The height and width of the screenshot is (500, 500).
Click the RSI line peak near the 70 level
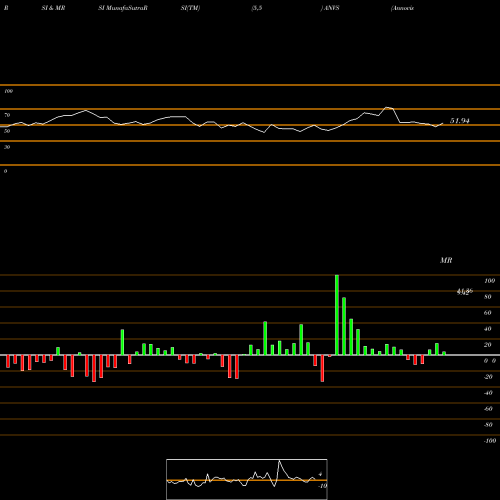[387, 107]
